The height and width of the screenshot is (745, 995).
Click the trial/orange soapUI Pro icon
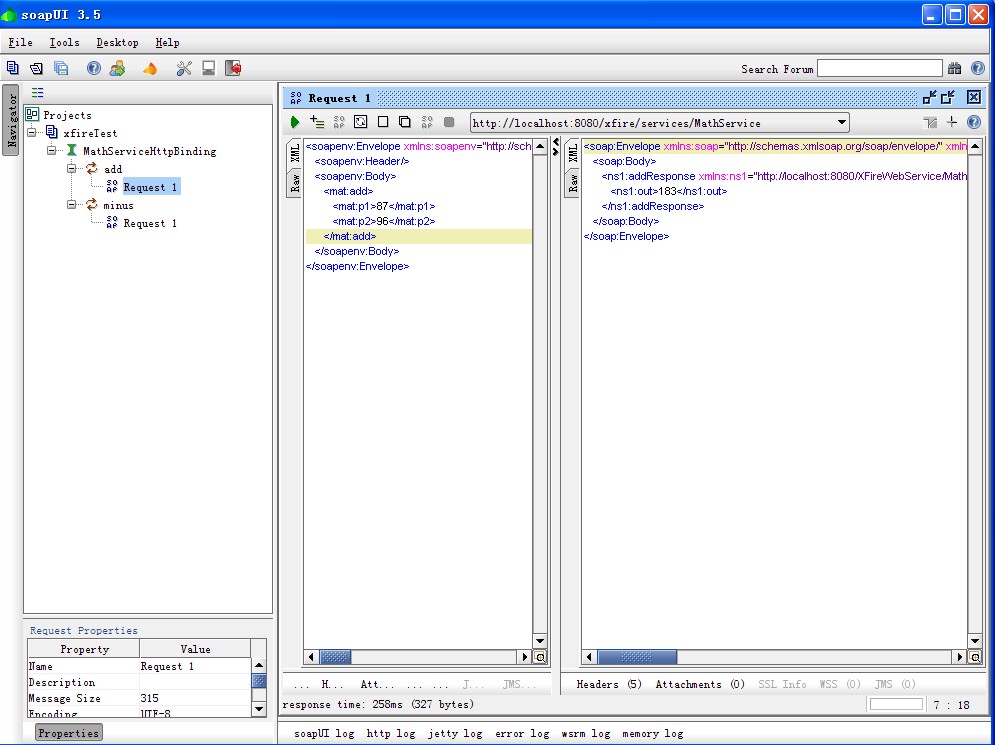(150, 69)
